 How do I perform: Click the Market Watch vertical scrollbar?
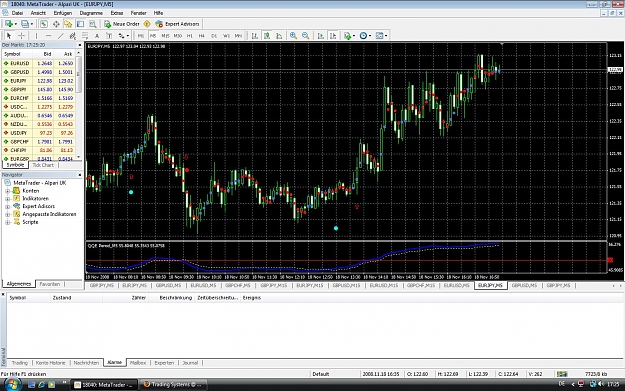click(79, 74)
